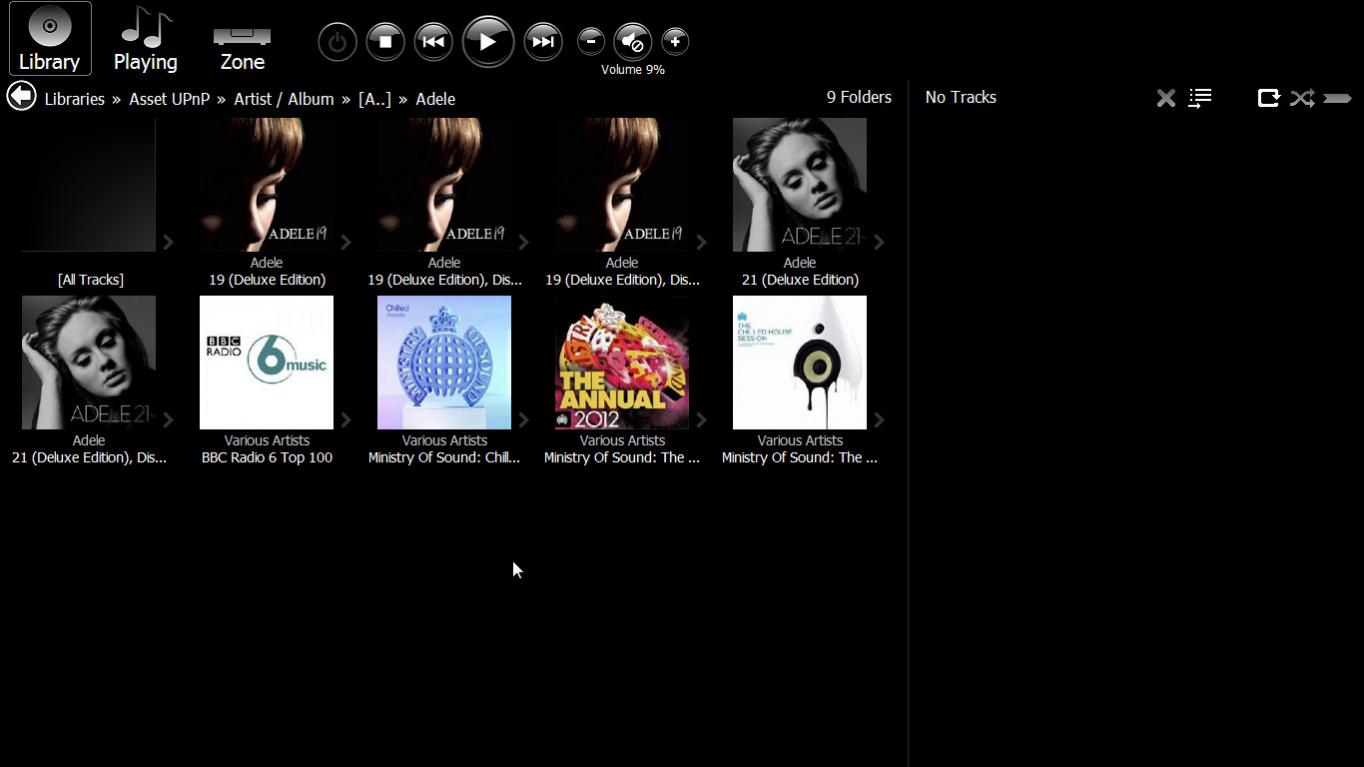Decrease volume with the minus button

tap(591, 41)
